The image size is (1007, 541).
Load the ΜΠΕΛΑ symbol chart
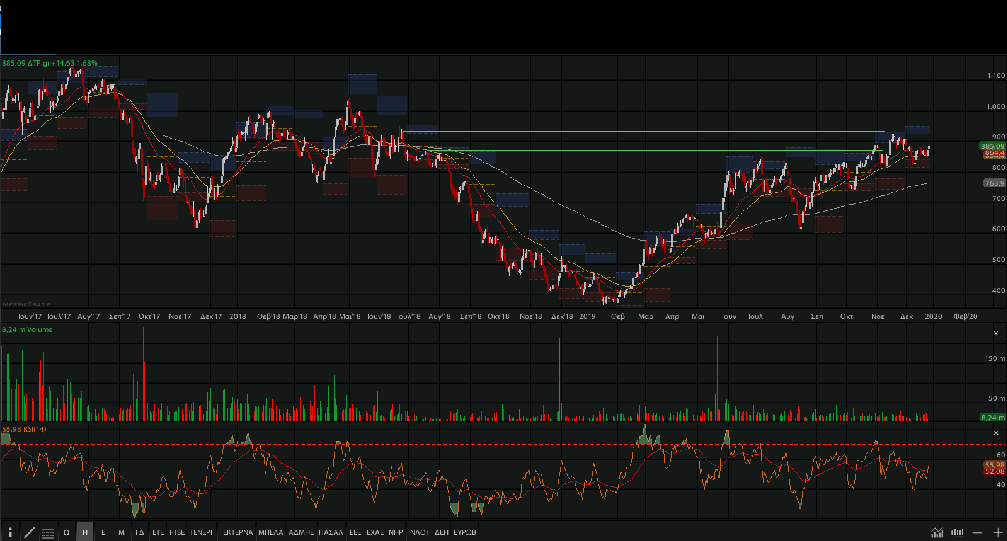pos(269,532)
